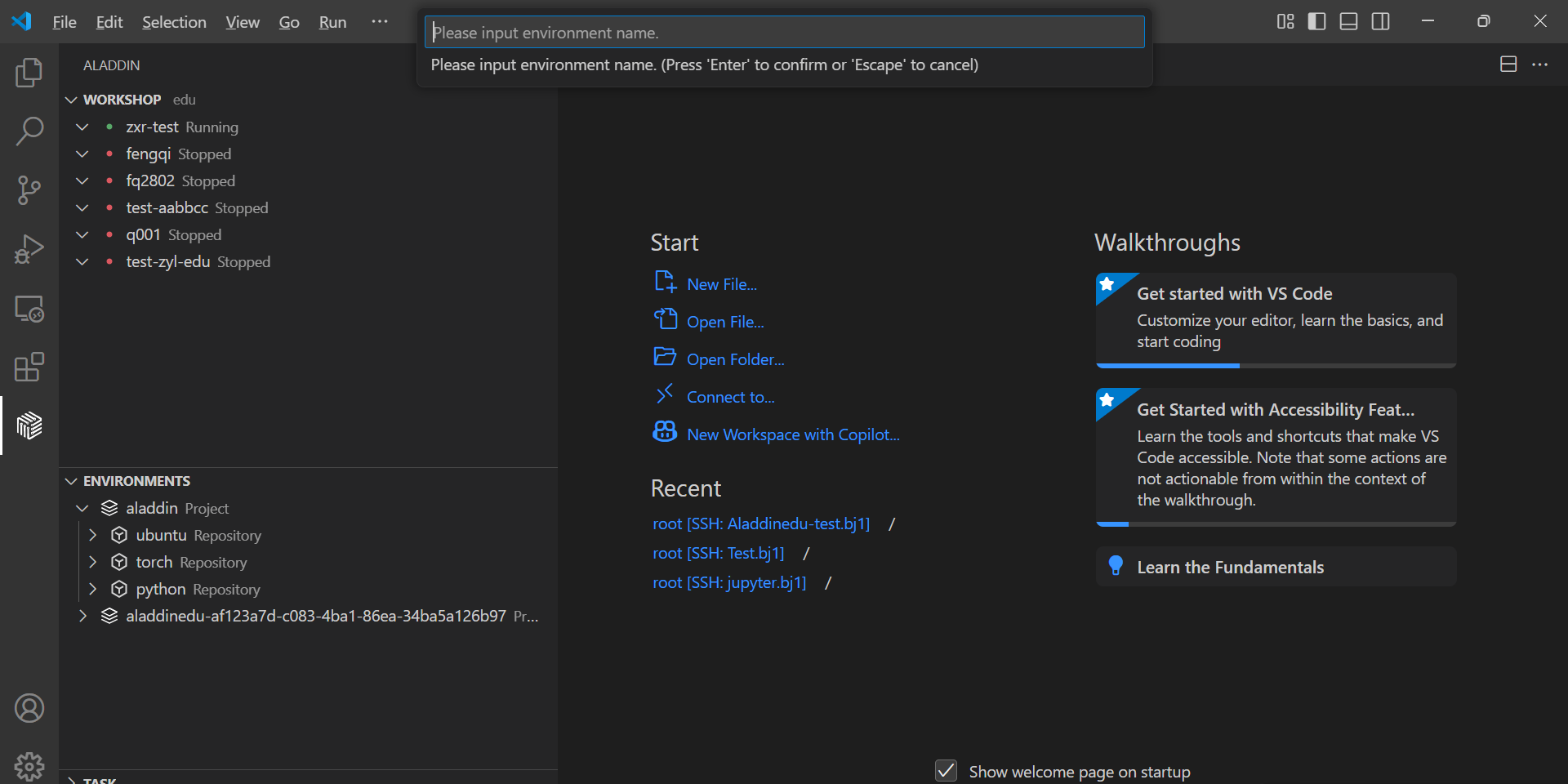Collapse the aladdin Project node

(82, 508)
